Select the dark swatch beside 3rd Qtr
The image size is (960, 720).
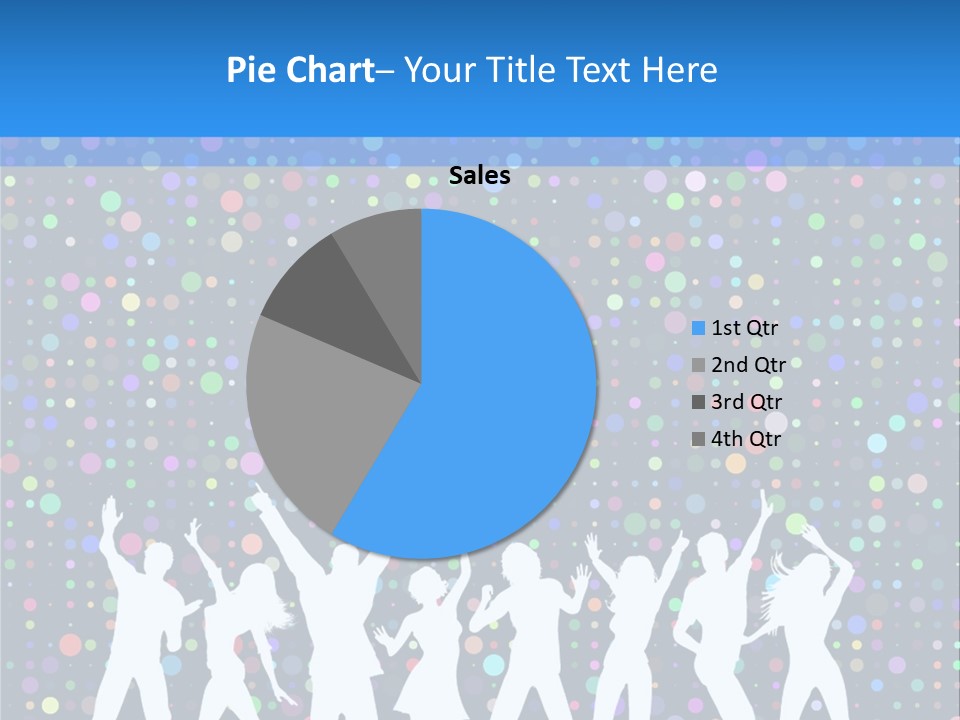pyautogui.click(x=698, y=402)
